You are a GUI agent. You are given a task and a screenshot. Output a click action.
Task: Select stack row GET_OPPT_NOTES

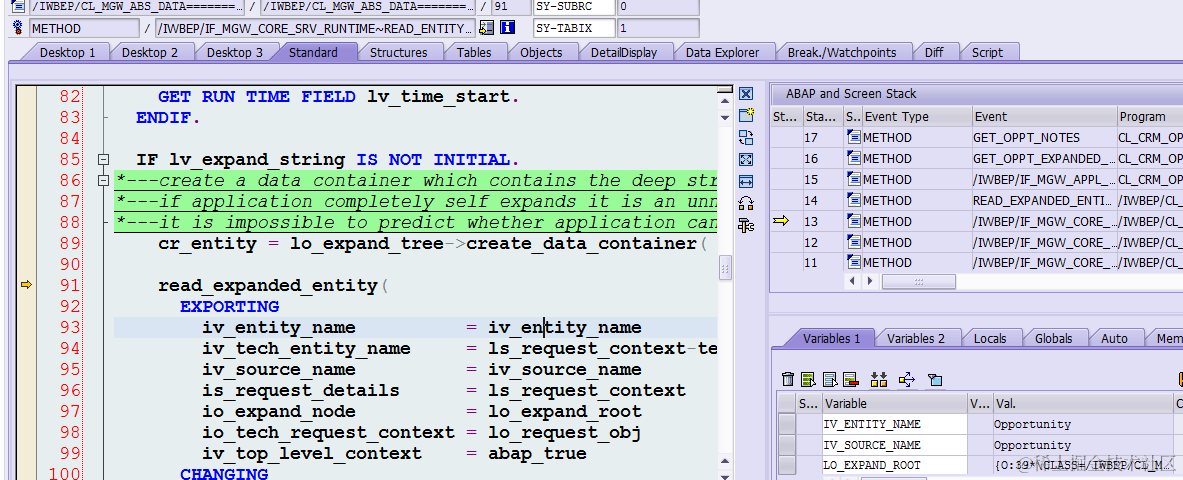tap(1043, 137)
